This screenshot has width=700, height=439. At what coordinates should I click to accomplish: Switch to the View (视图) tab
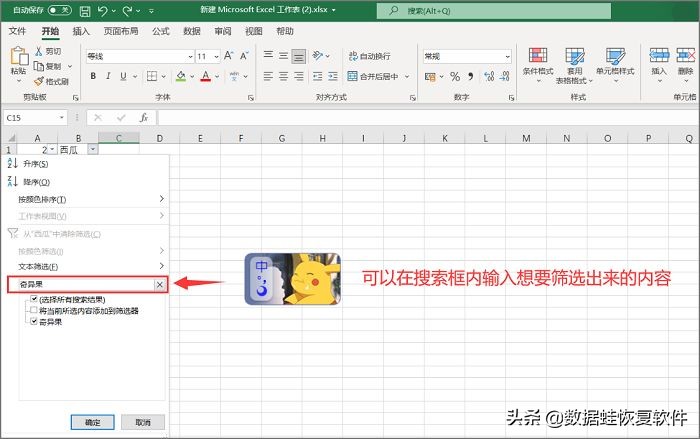[x=254, y=31]
